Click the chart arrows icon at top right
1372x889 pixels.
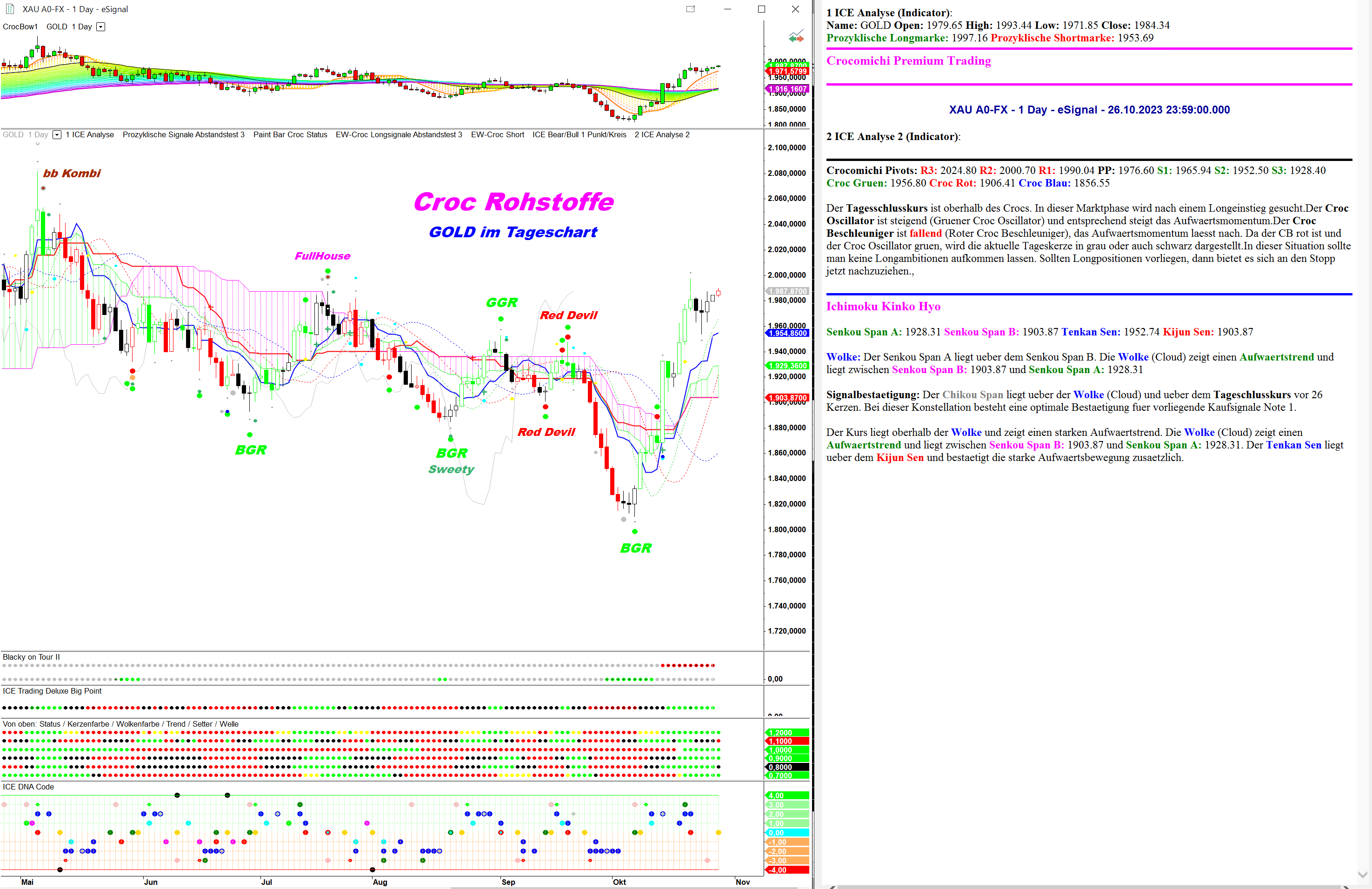(x=796, y=37)
